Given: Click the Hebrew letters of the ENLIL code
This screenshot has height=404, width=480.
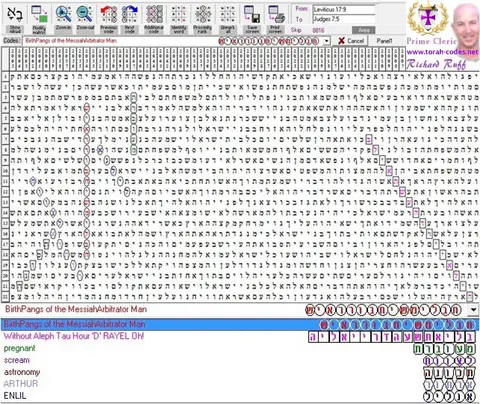Looking at the screenshot, I should (x=449, y=396).
